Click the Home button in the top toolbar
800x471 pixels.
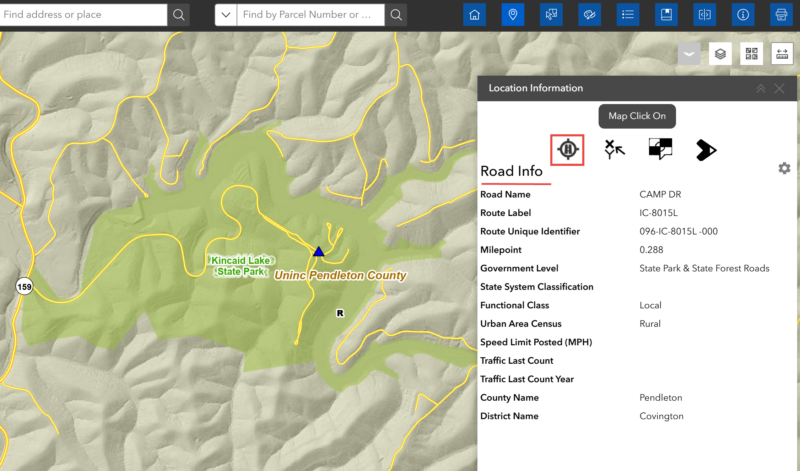(x=474, y=15)
